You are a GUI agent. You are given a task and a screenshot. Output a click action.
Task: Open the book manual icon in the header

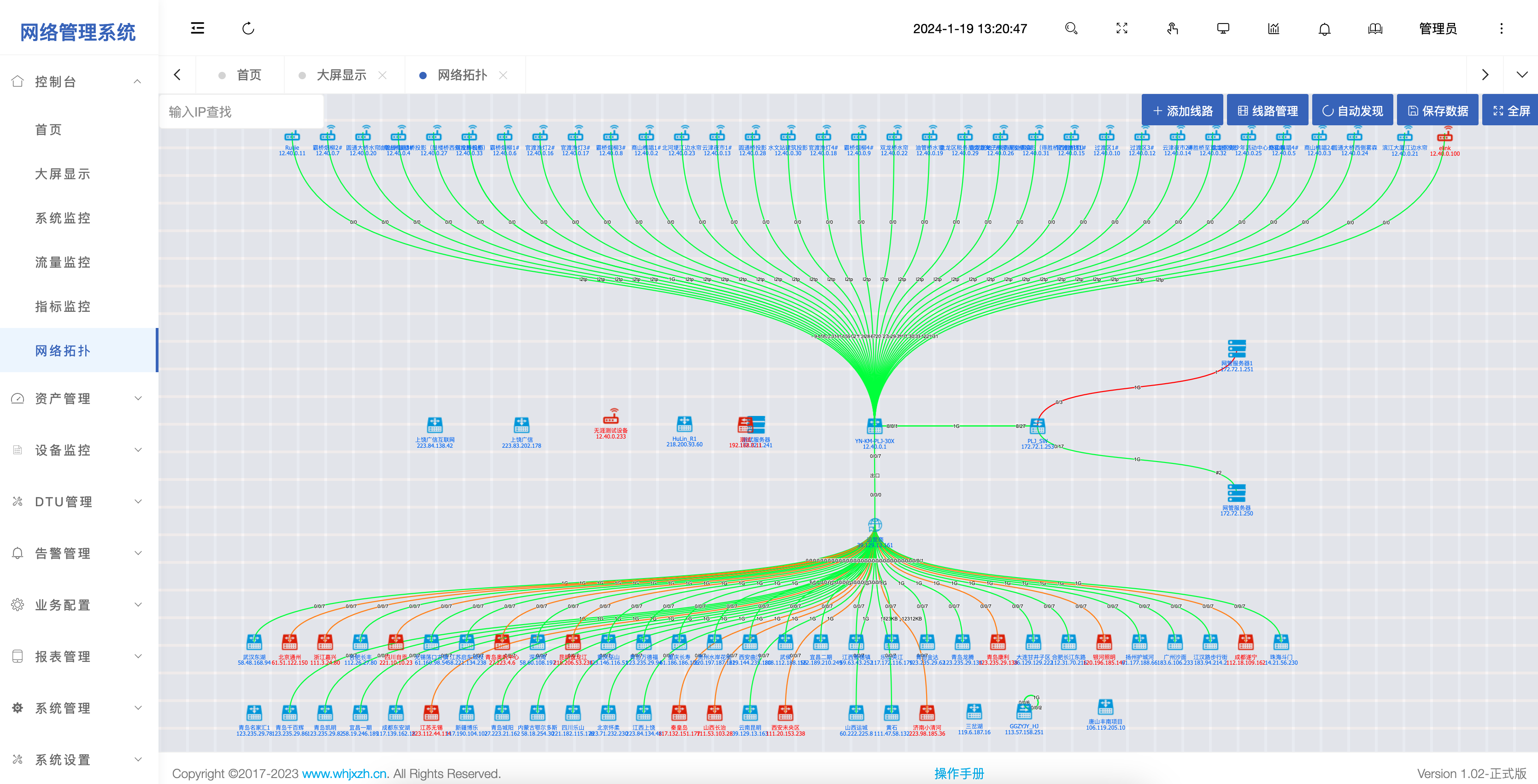[1375, 28]
